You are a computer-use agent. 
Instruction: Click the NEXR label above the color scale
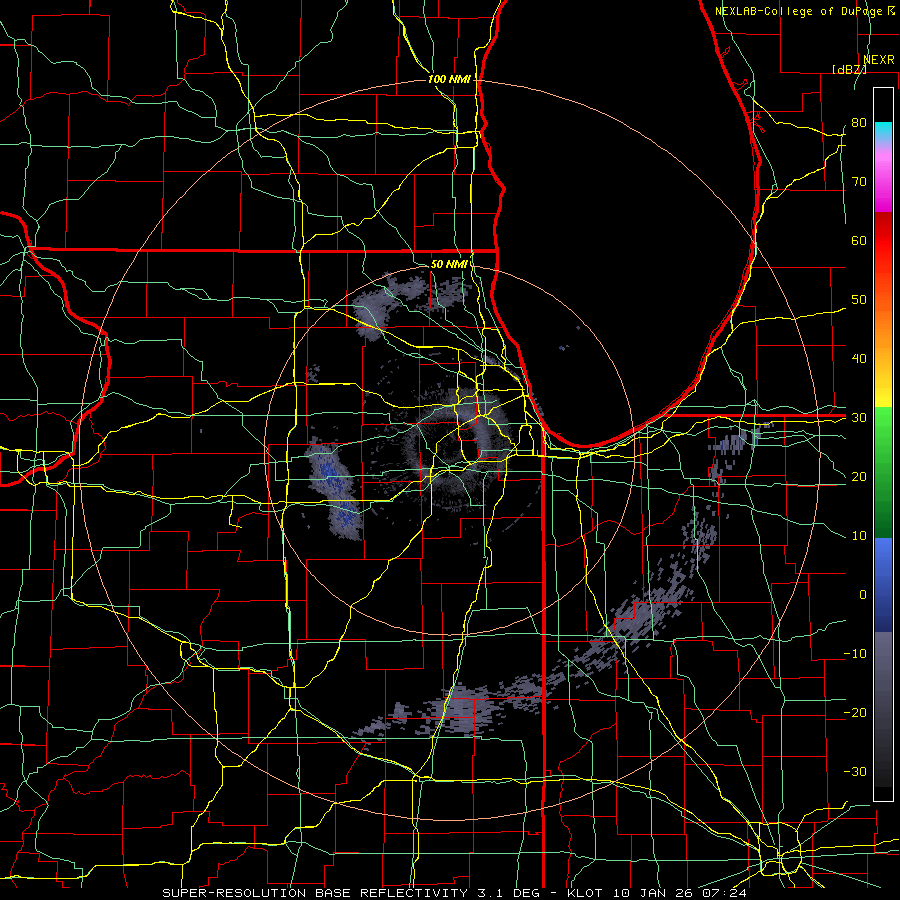point(879,59)
